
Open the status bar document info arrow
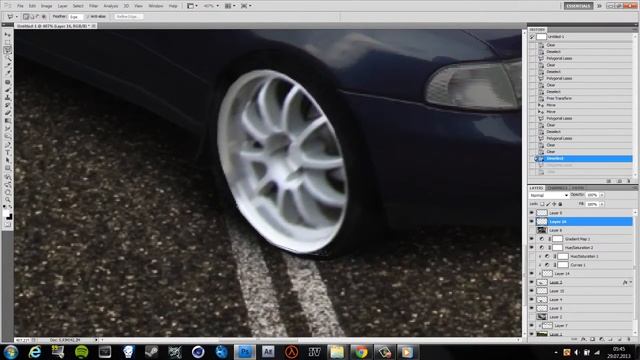[x=96, y=340]
